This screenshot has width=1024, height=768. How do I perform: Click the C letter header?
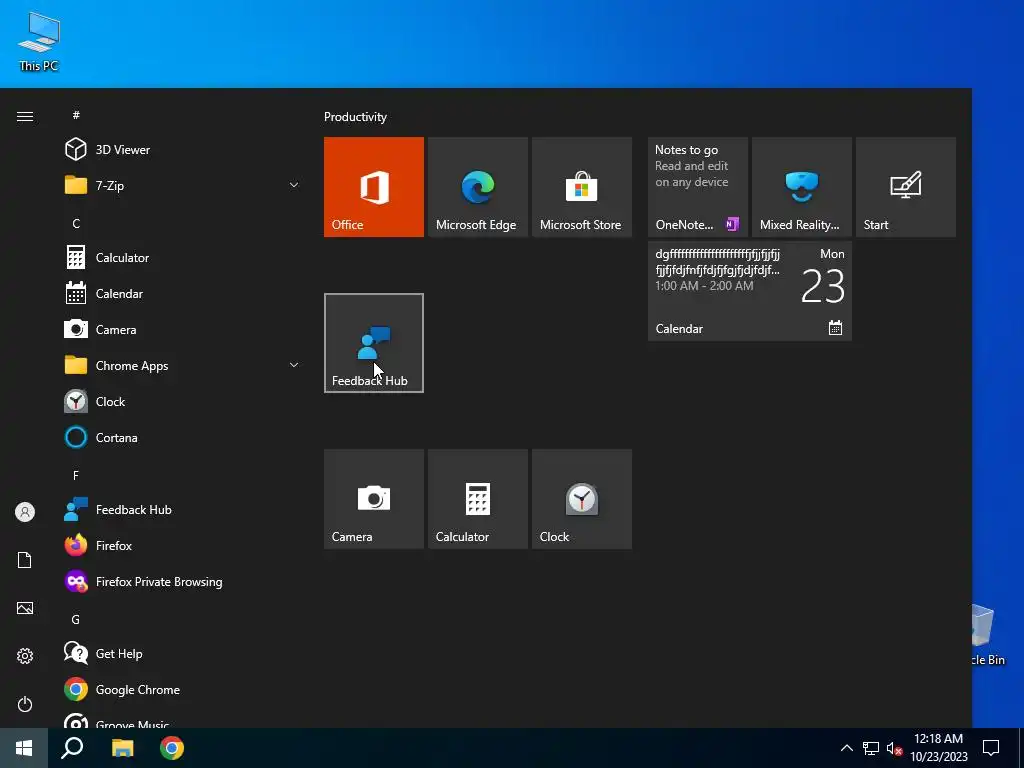[x=76, y=223]
